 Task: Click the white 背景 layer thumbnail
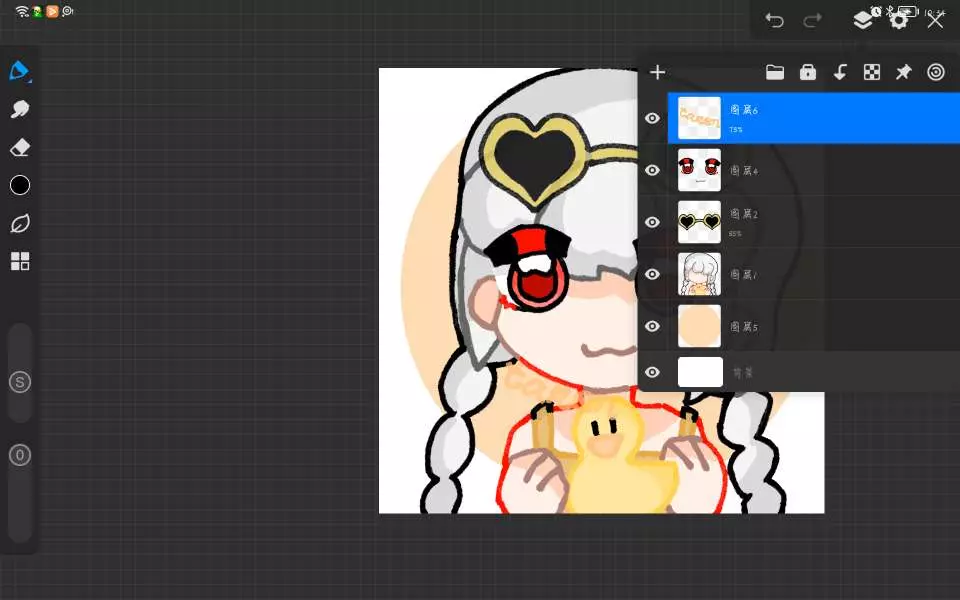click(x=700, y=372)
